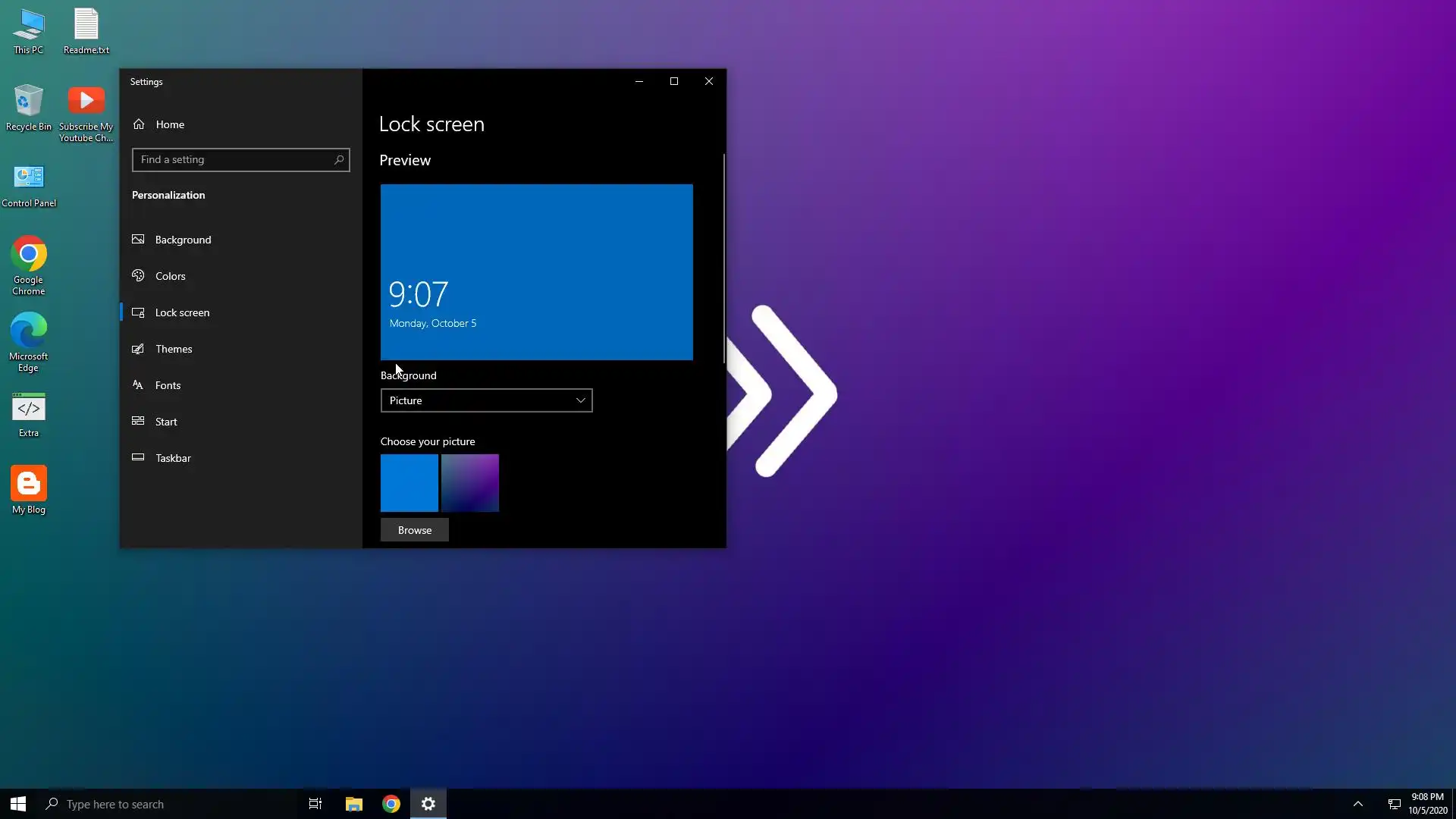Switch to the Colors settings page
The width and height of the screenshot is (1456, 819).
coord(170,276)
